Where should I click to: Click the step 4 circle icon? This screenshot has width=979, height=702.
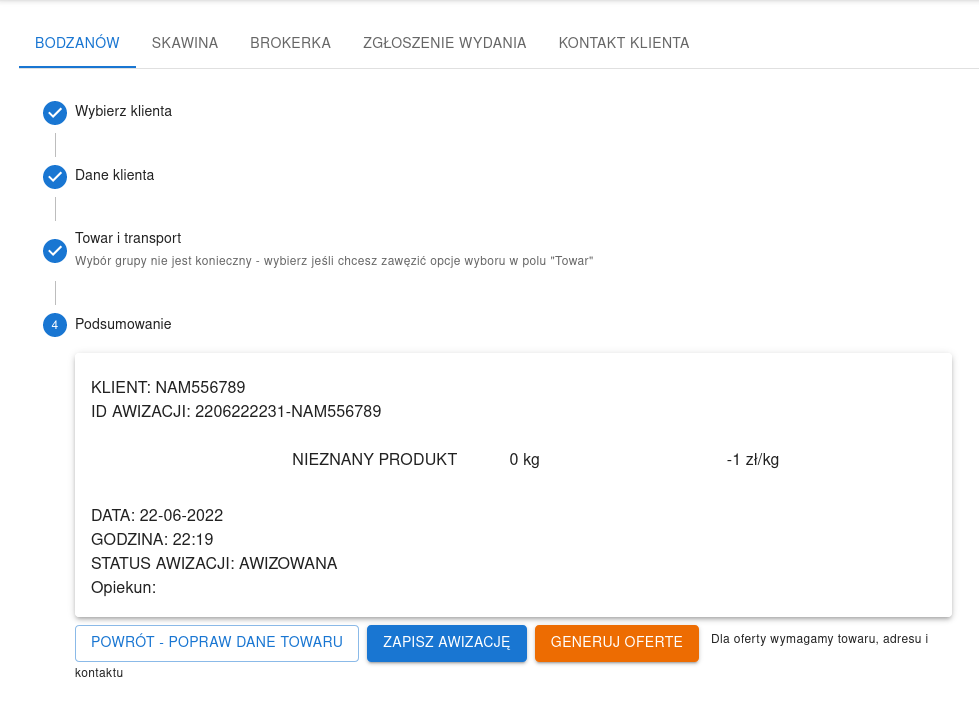(55, 326)
